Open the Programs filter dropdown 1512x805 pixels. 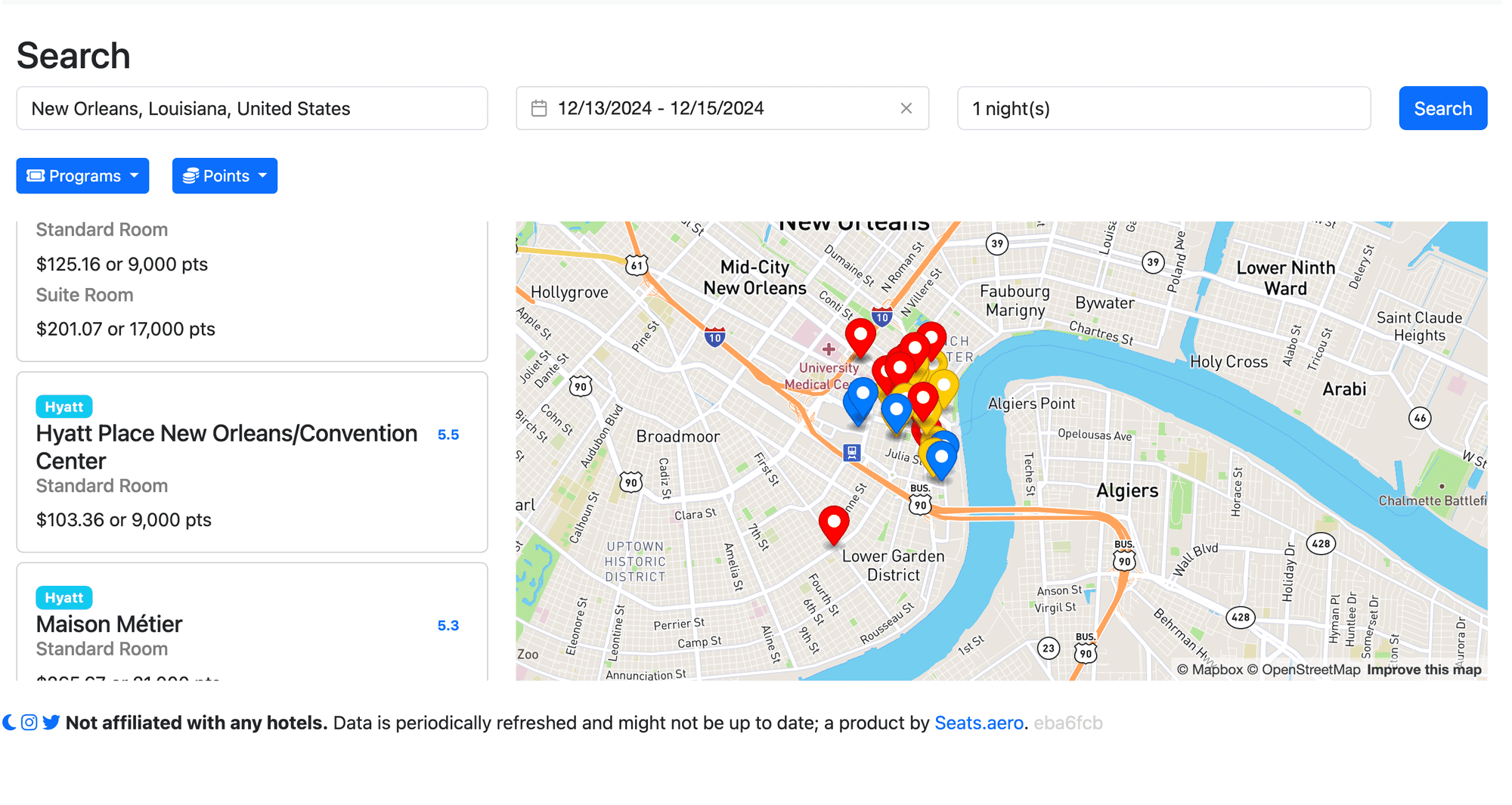(x=82, y=175)
